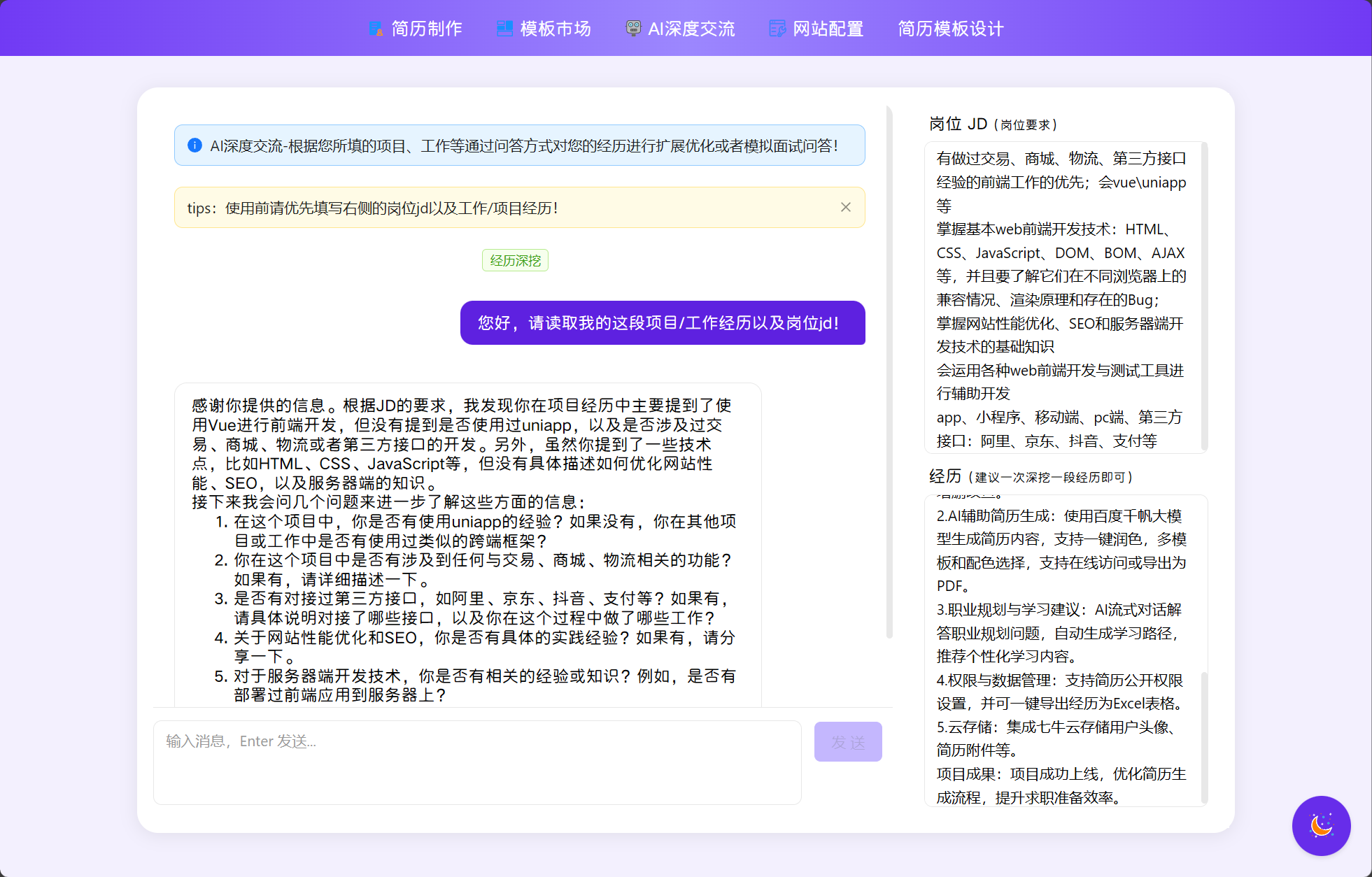Screen dimensions: 1372x877
Task: Focus the message input box
Action: [x=477, y=762]
